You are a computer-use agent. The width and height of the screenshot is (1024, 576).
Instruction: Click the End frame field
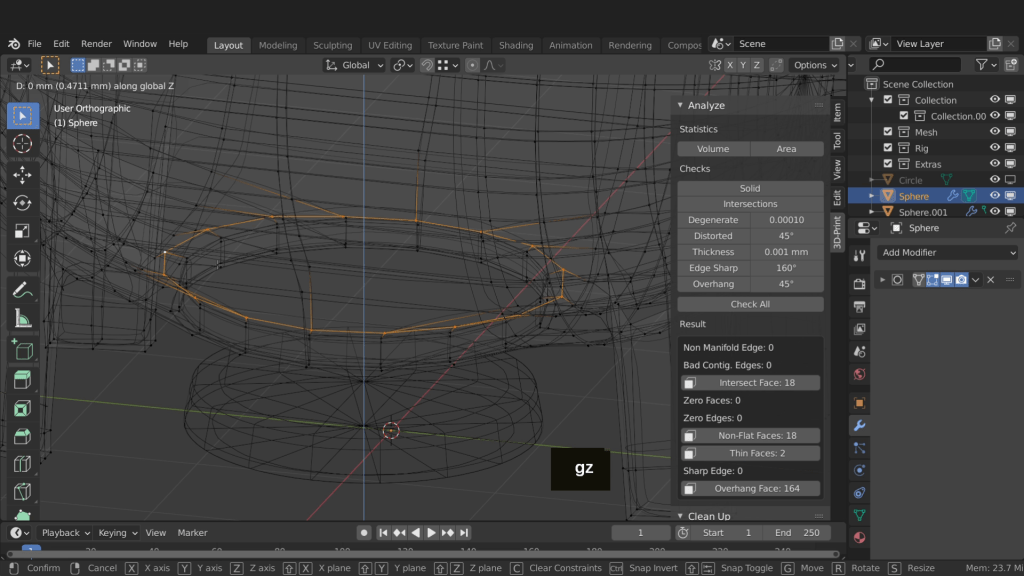(x=797, y=533)
